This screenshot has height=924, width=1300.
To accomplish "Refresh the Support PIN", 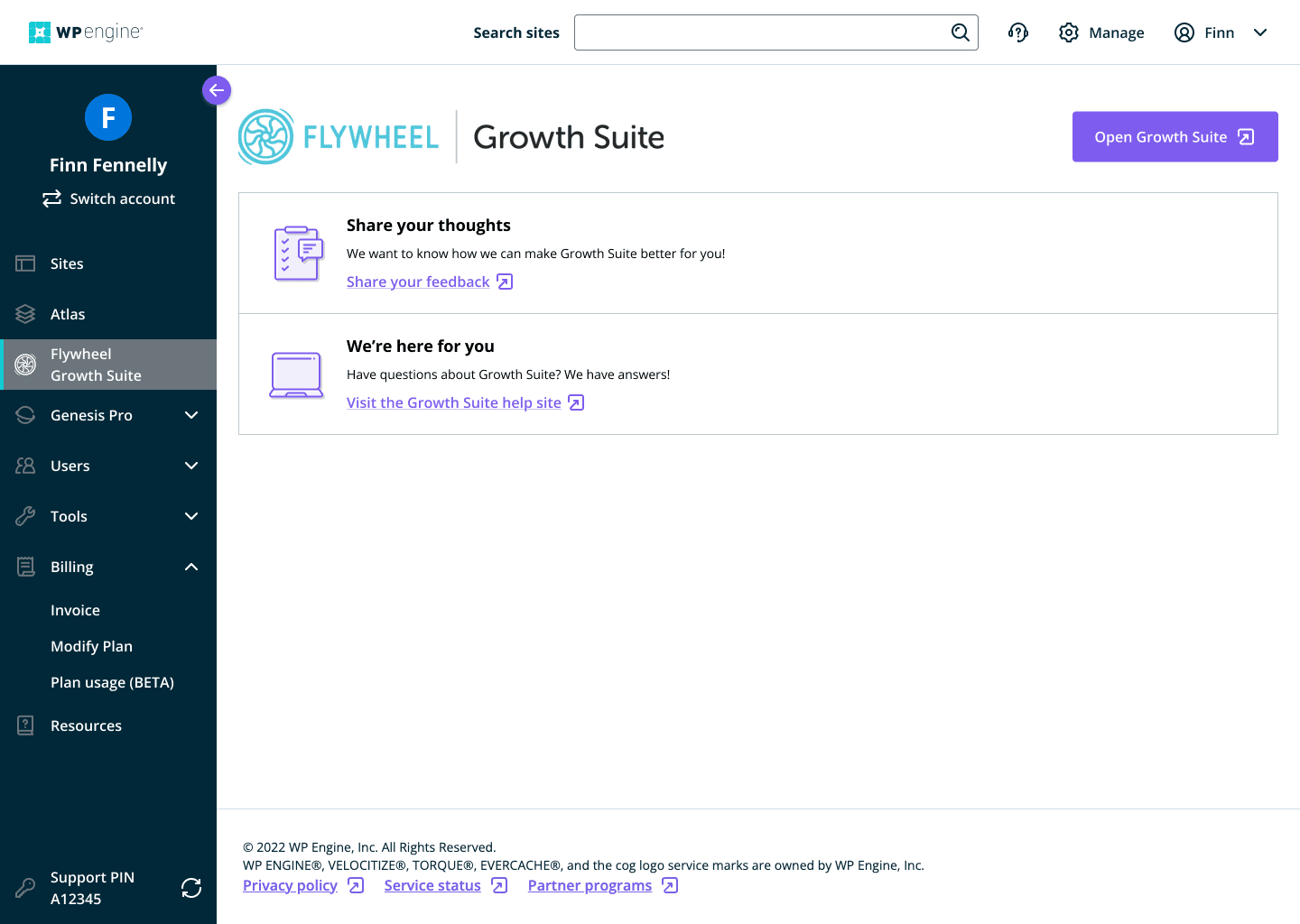I will pos(191,888).
